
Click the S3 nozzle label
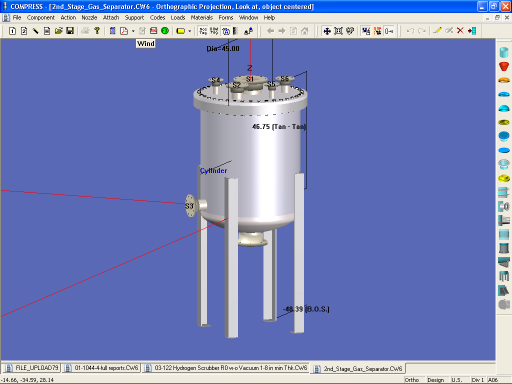189,206
